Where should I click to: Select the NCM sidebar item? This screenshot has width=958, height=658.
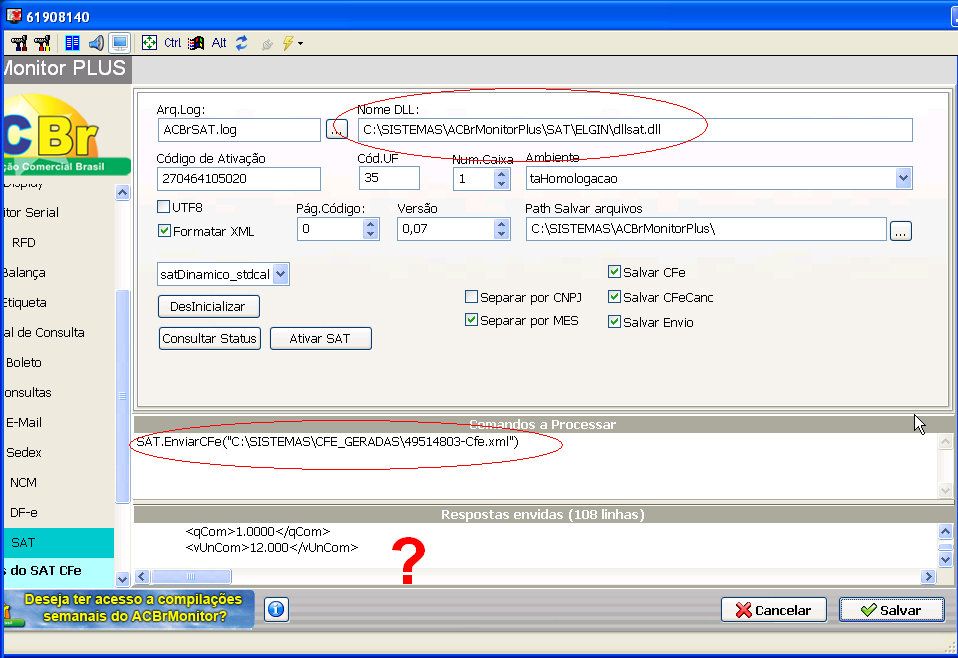click(x=59, y=483)
